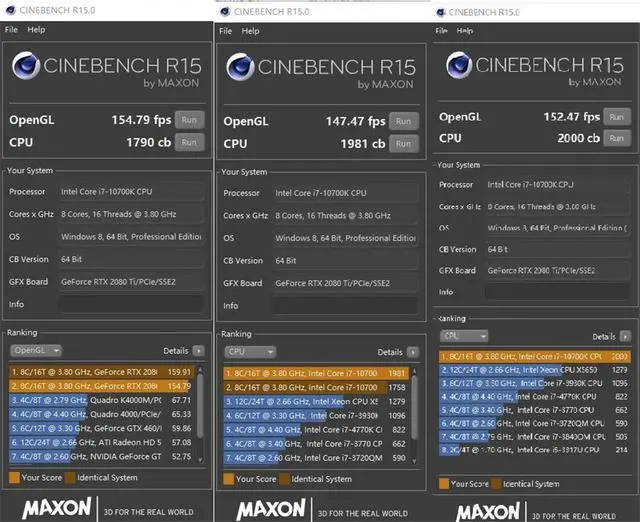This screenshot has width=640, height=522.
Task: Select i7-10700K row scoring 2000 in right window
Action: 535,357
